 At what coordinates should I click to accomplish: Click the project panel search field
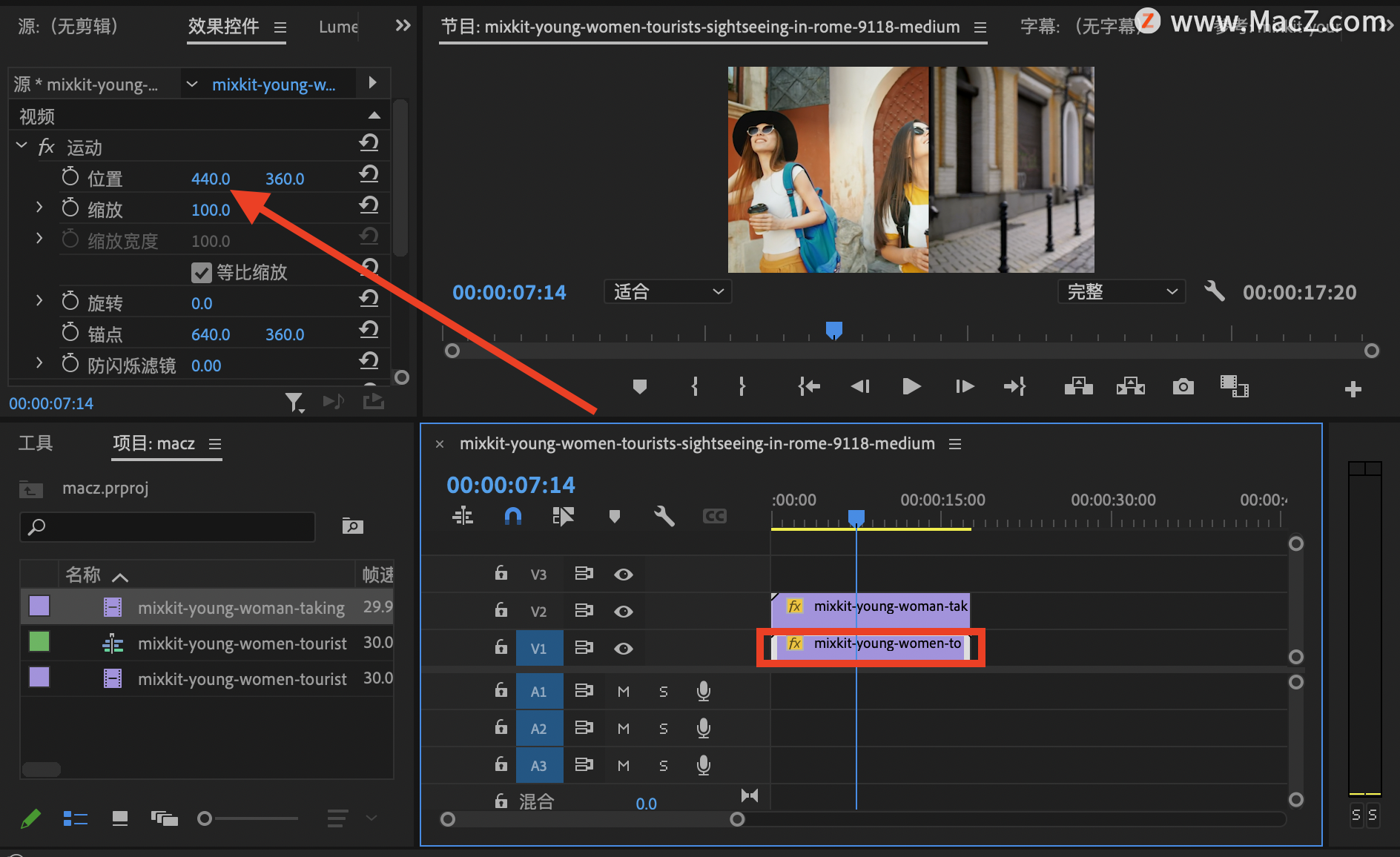[168, 526]
